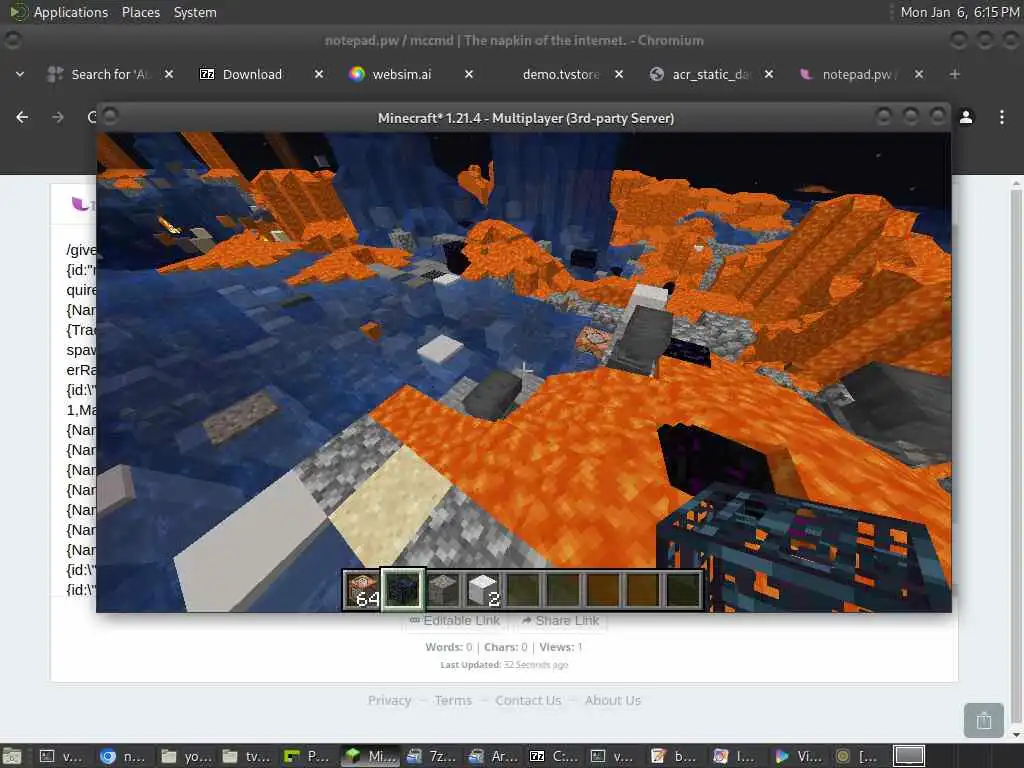Open the About Us link
Screen dimensions: 1024x768
[613, 701]
